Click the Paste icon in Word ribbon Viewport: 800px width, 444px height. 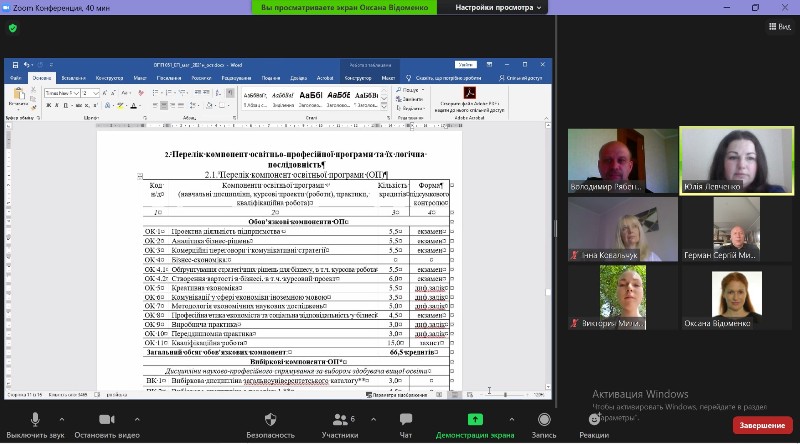coord(18,97)
